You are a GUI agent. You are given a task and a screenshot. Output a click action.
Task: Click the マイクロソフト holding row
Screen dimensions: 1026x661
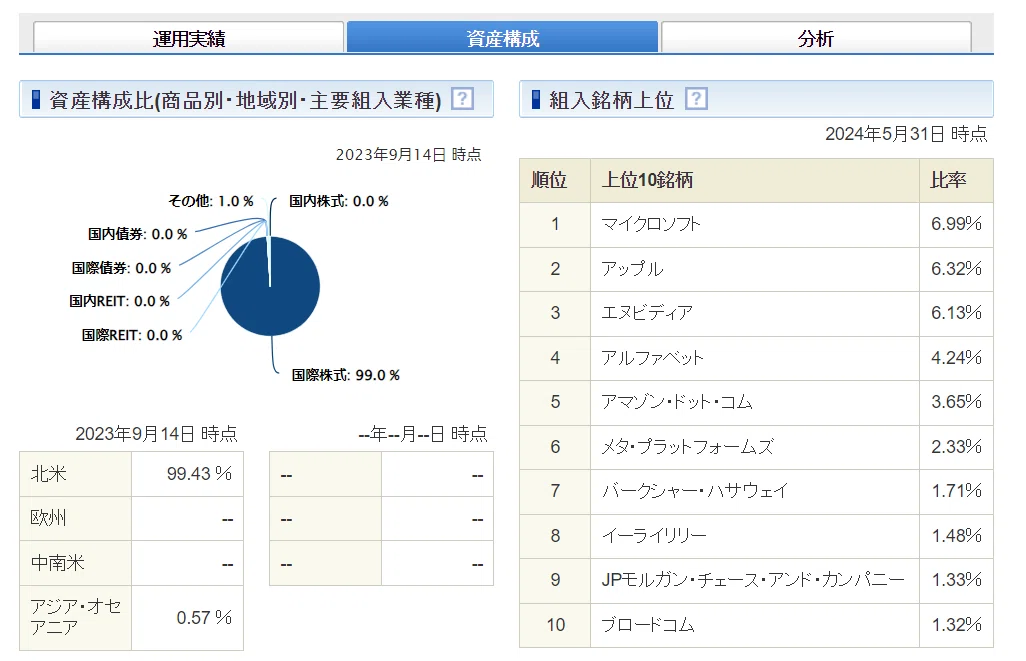(756, 224)
